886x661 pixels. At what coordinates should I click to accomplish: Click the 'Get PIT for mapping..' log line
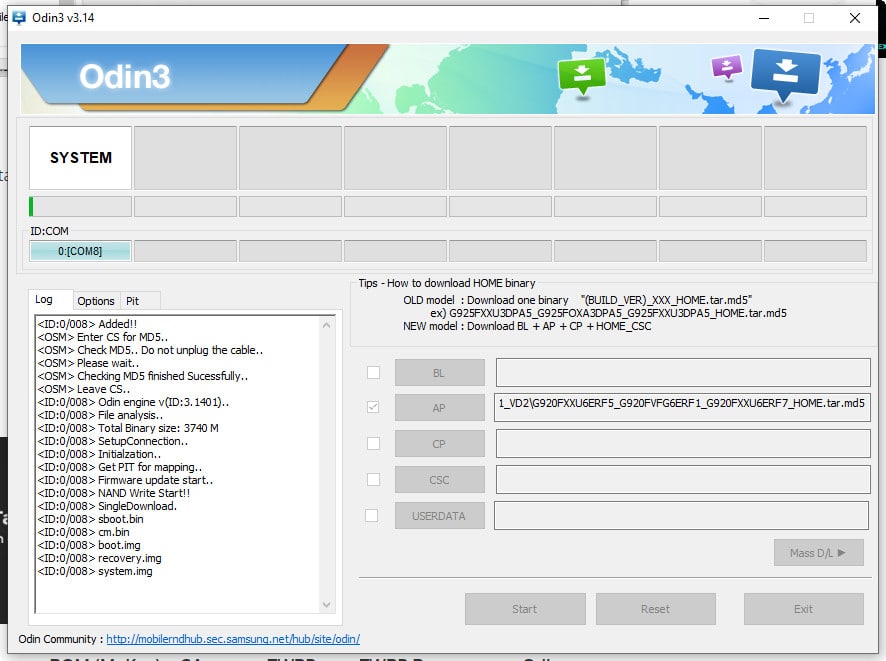point(119,467)
